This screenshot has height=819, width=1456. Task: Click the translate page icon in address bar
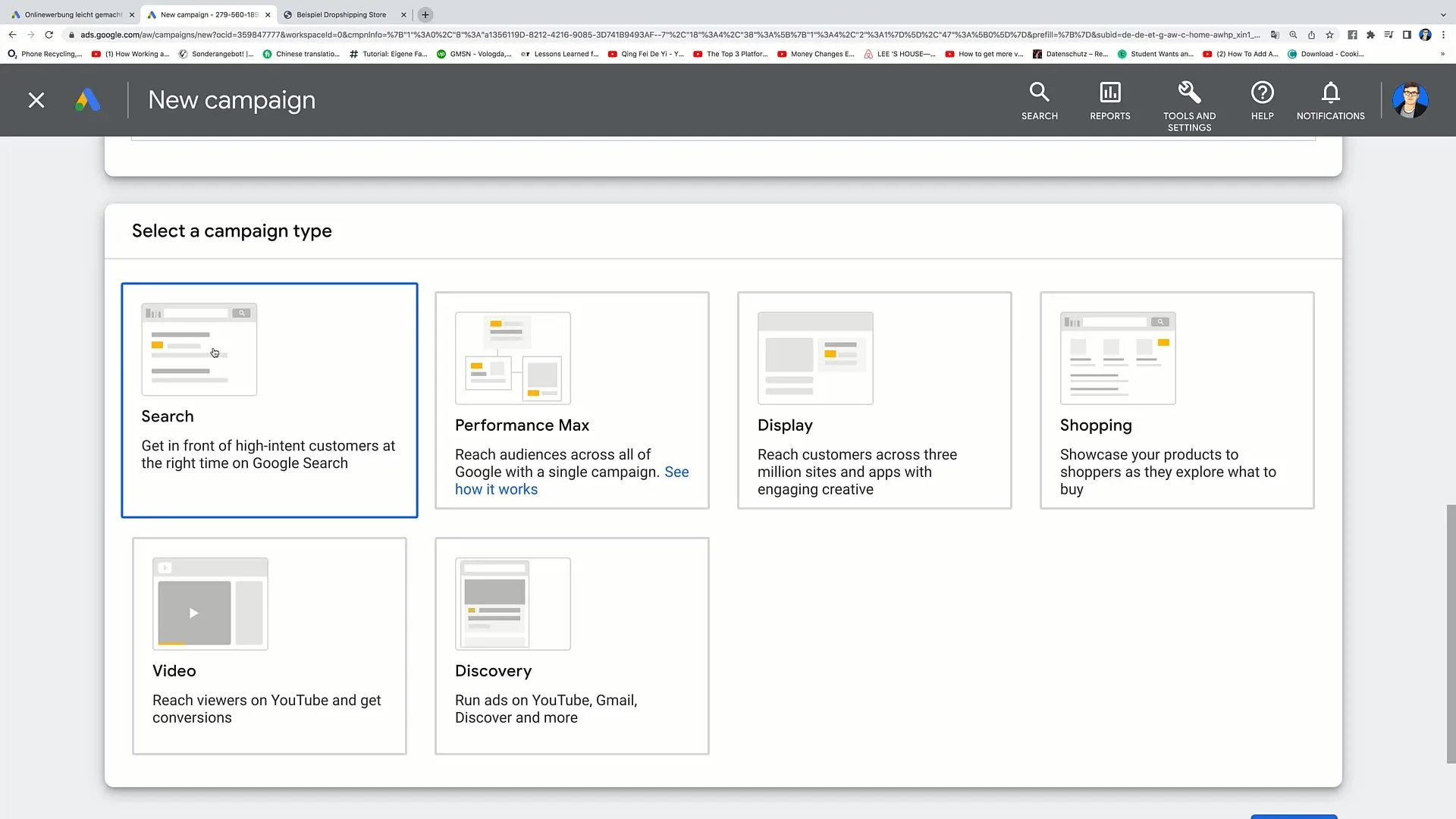pyautogui.click(x=1275, y=35)
